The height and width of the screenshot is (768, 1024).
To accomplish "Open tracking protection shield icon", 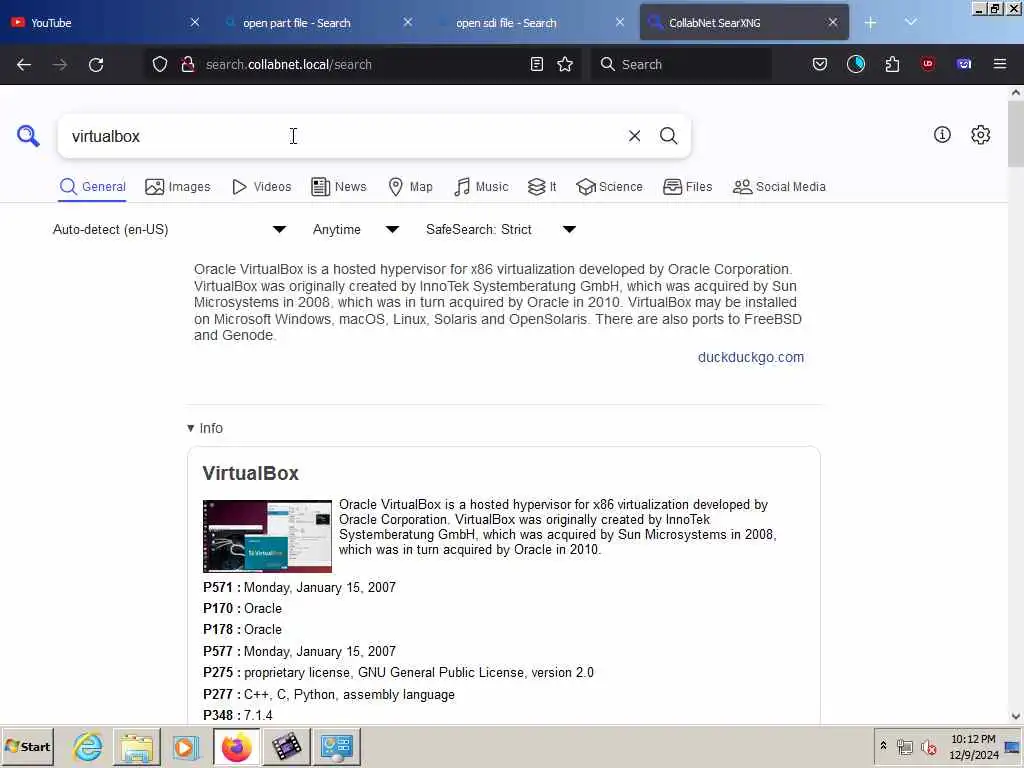I will pyautogui.click(x=160, y=64).
